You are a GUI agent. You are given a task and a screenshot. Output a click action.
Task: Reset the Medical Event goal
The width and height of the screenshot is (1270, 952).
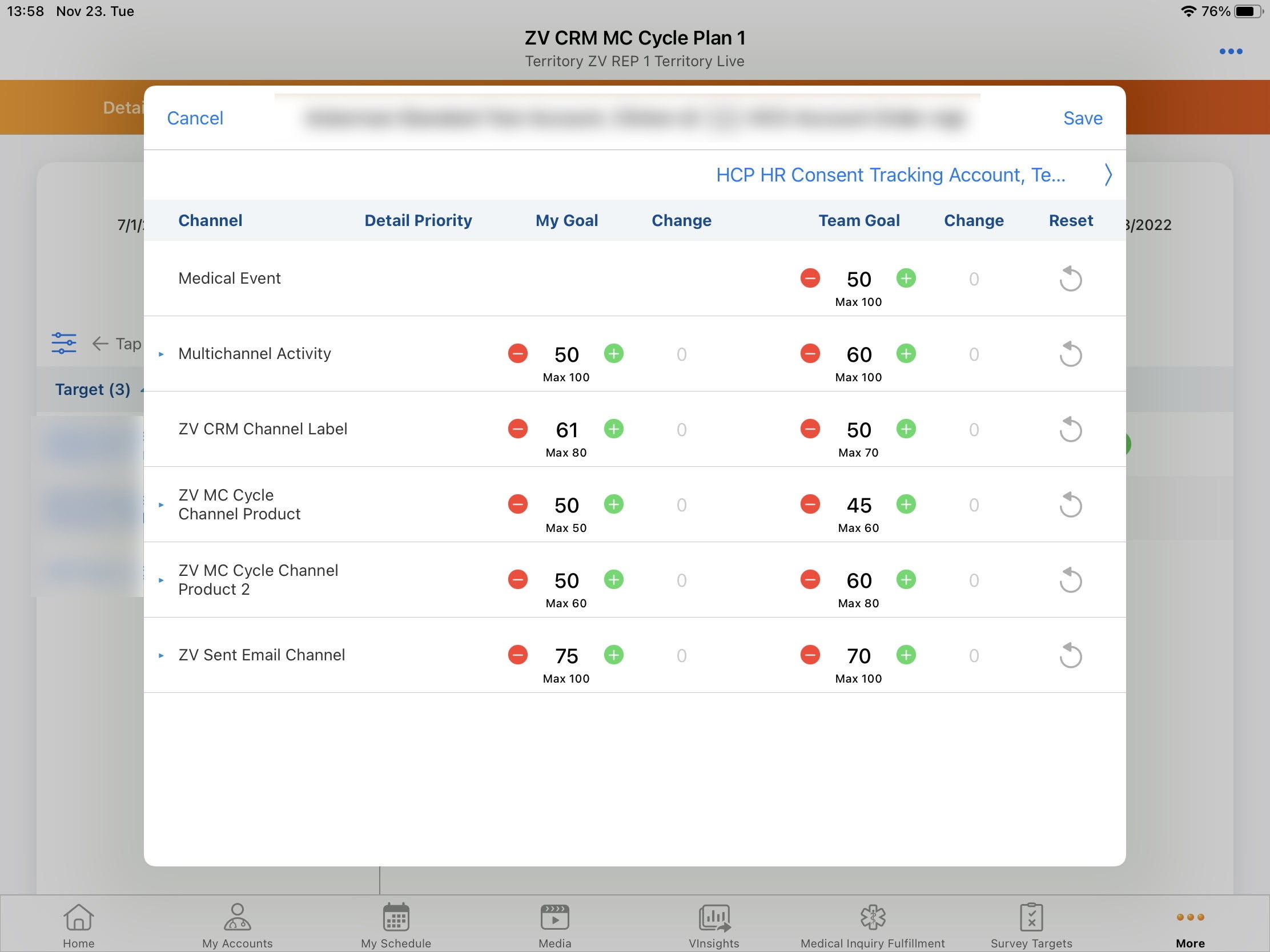coord(1070,279)
